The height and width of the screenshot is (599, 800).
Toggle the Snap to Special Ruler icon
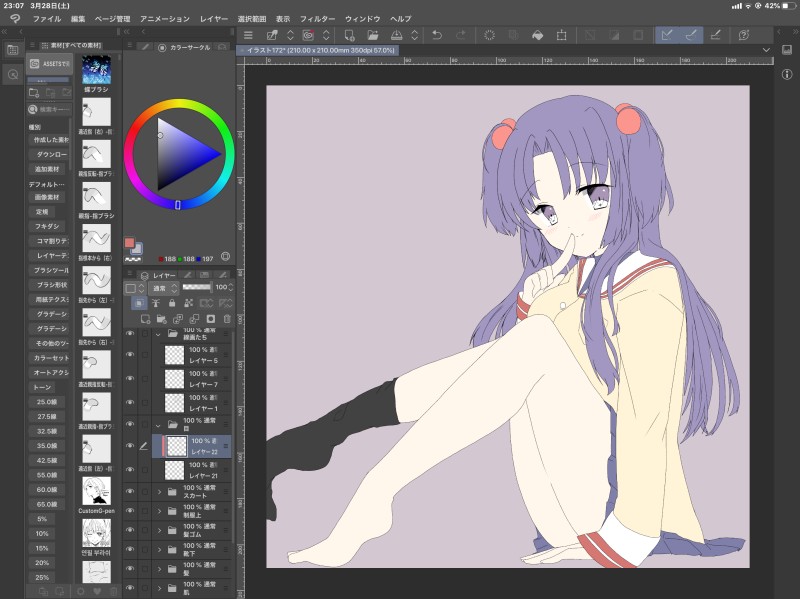pyautogui.click(x=691, y=35)
